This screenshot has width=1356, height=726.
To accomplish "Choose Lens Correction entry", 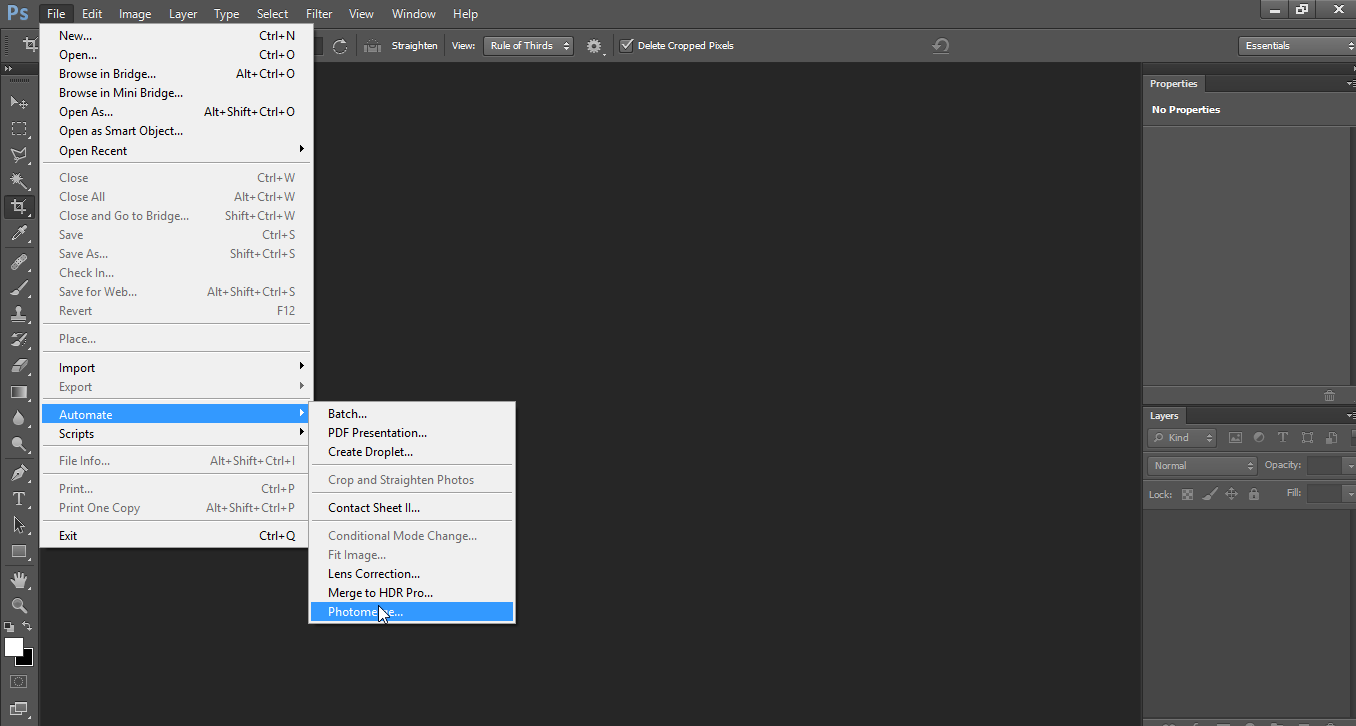I will click(412, 574).
